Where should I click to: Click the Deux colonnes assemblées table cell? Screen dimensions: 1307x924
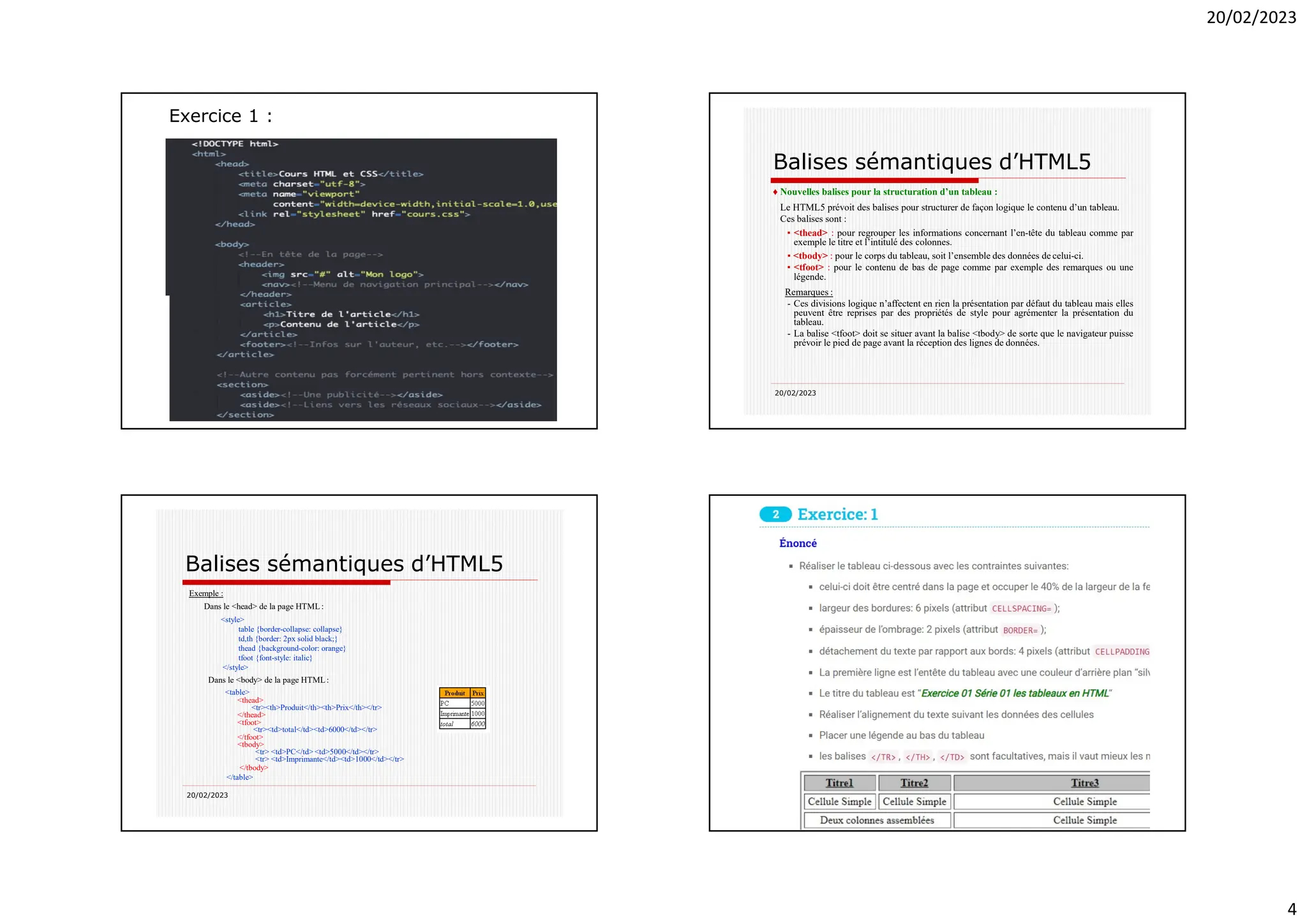pyautogui.click(x=877, y=820)
